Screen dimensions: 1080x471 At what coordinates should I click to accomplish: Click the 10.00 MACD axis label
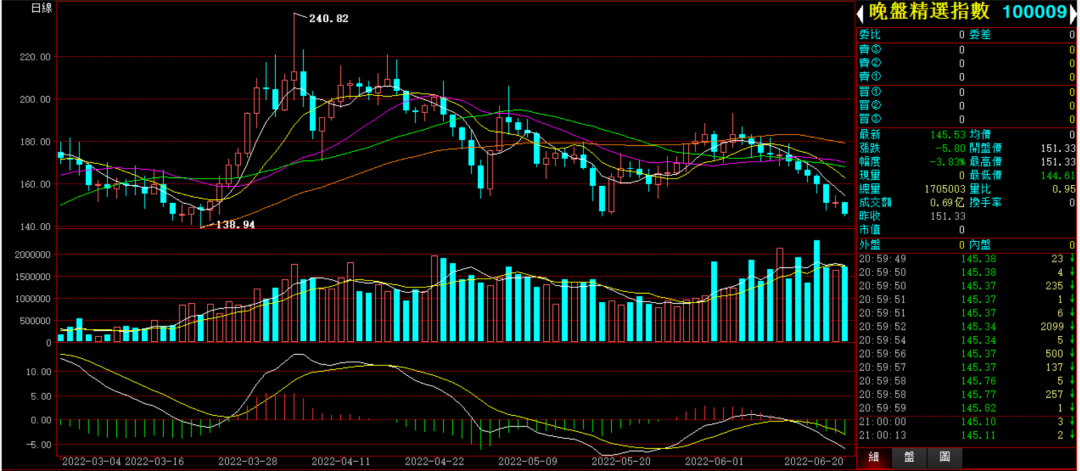click(x=39, y=372)
